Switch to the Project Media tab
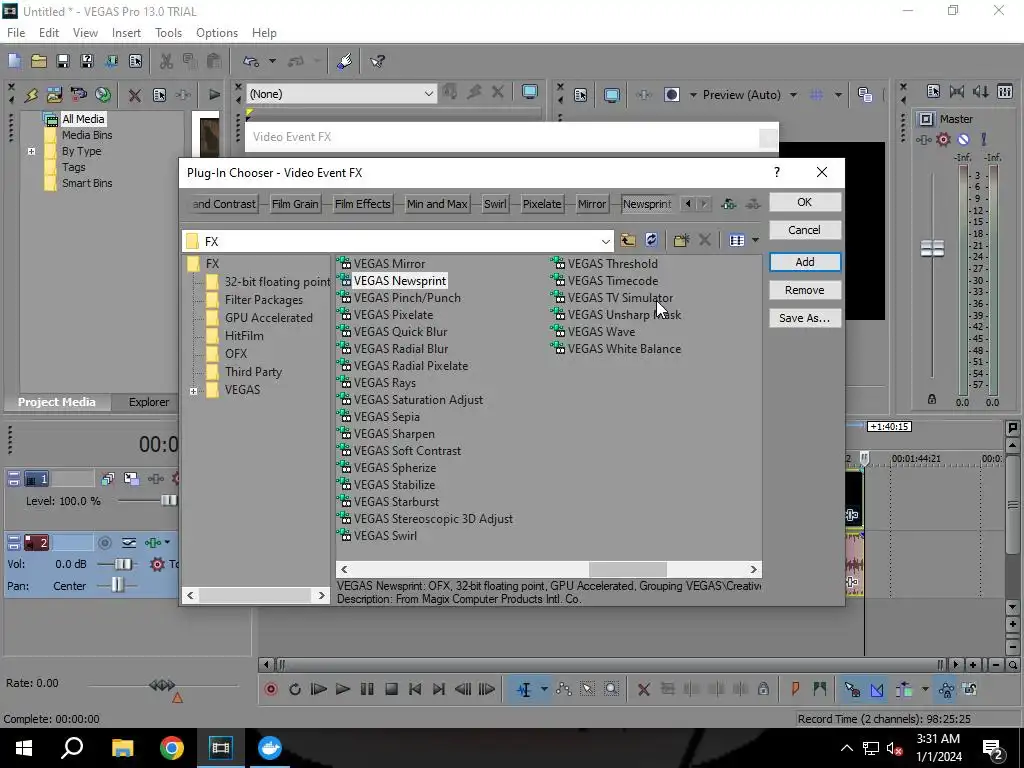This screenshot has width=1024, height=768. click(57, 402)
